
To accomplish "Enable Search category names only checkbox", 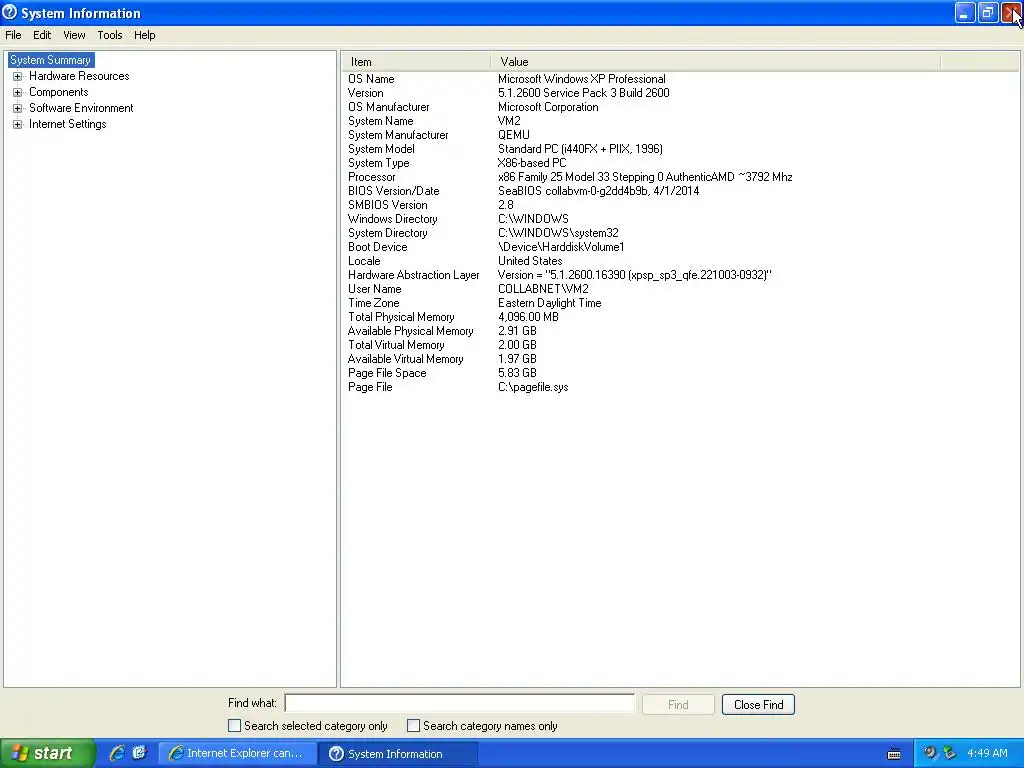I will (x=413, y=726).
